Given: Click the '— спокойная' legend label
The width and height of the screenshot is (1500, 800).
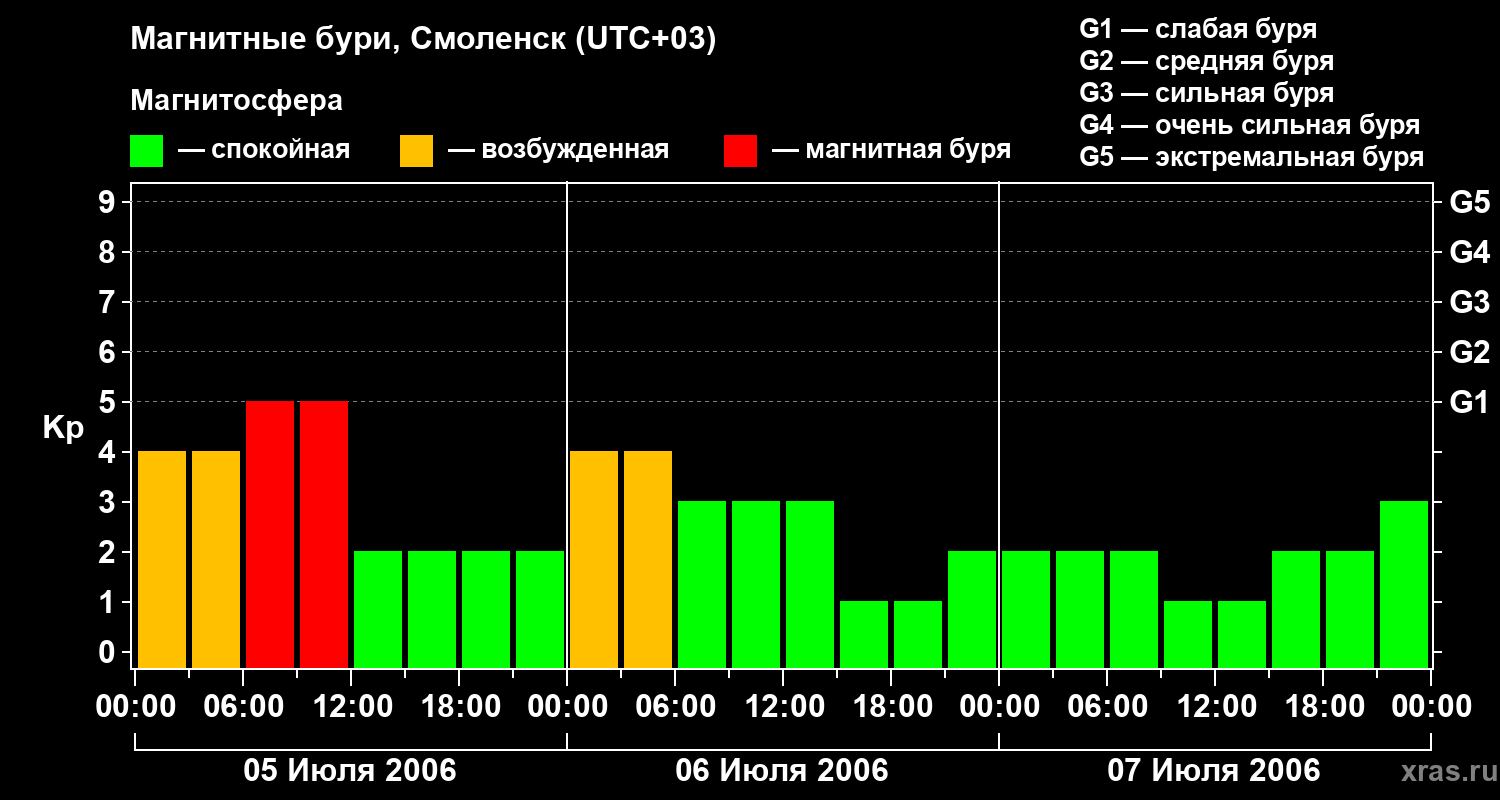Looking at the screenshot, I should tap(264, 150).
